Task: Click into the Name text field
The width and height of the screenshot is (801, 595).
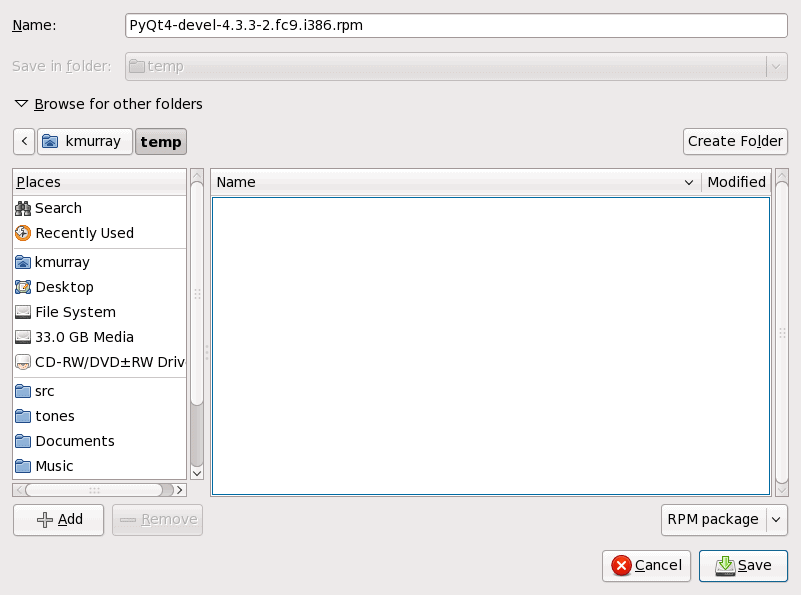Action: click(x=458, y=25)
